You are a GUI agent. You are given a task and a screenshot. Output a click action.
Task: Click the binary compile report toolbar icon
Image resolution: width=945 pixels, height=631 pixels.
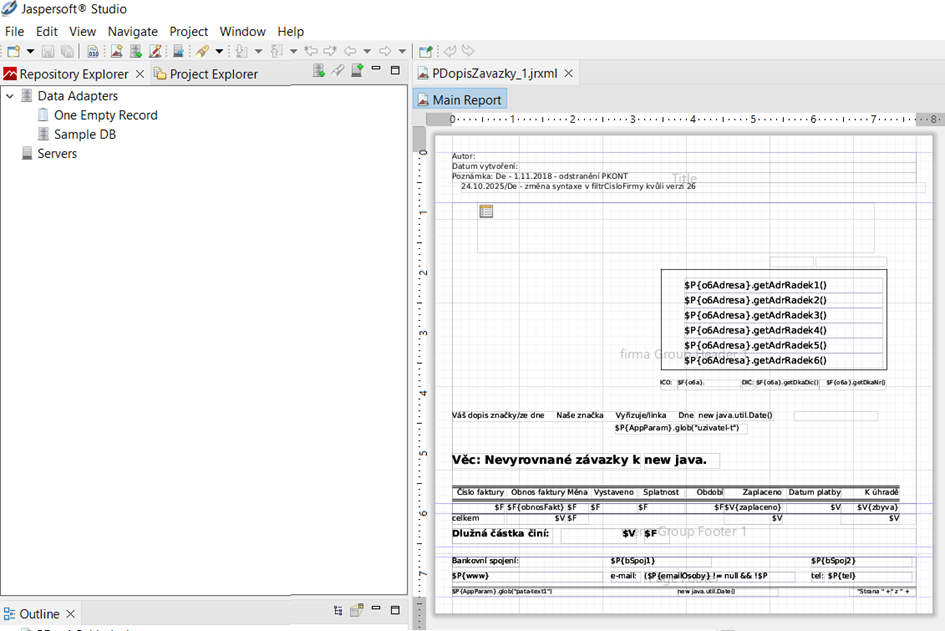coord(93,51)
